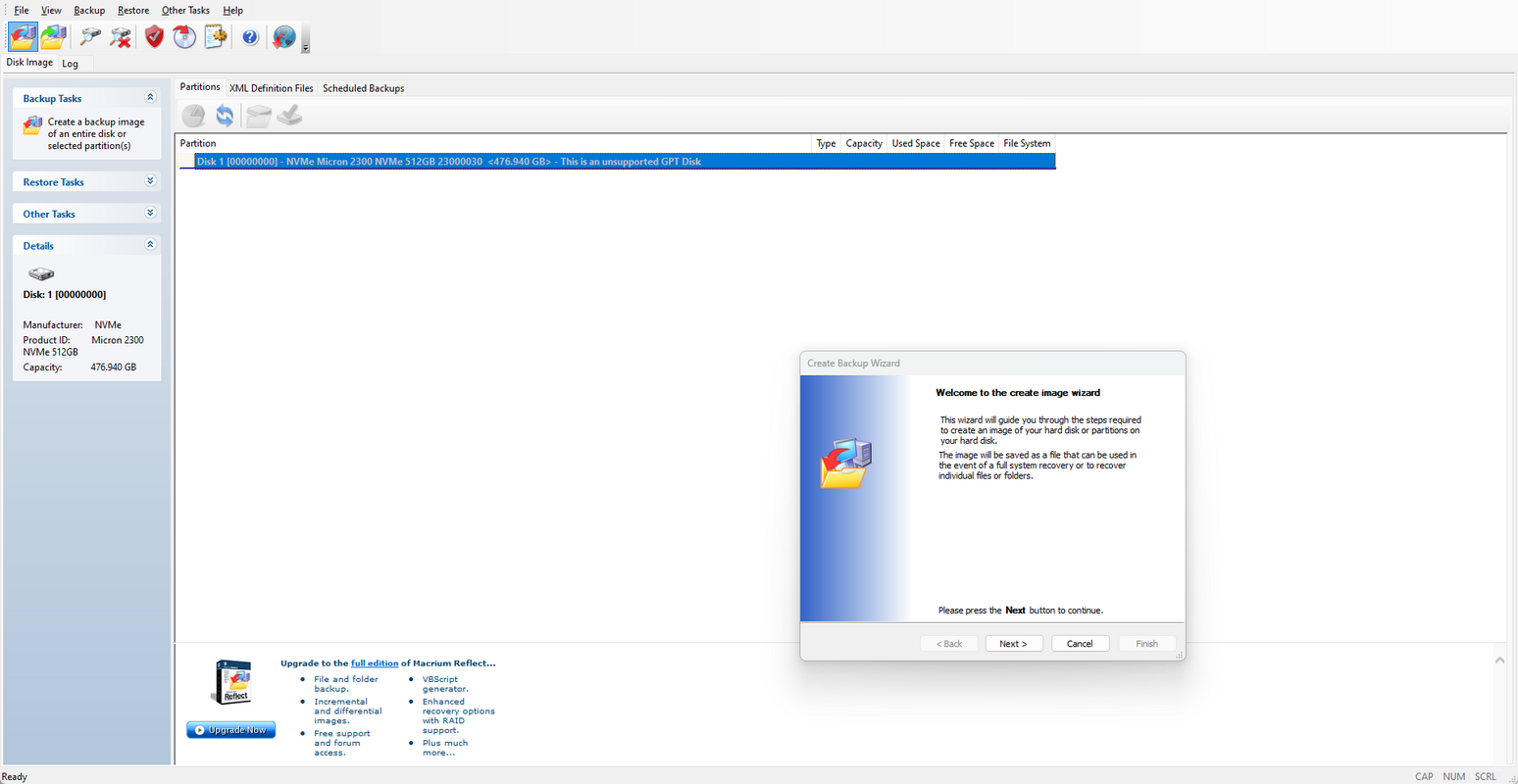Click the Type column header
This screenshot has width=1518, height=784.
click(x=826, y=143)
